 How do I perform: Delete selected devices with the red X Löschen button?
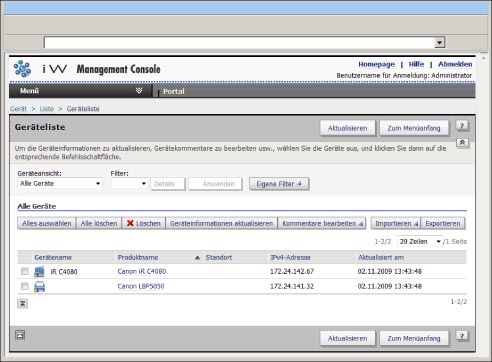[144, 223]
